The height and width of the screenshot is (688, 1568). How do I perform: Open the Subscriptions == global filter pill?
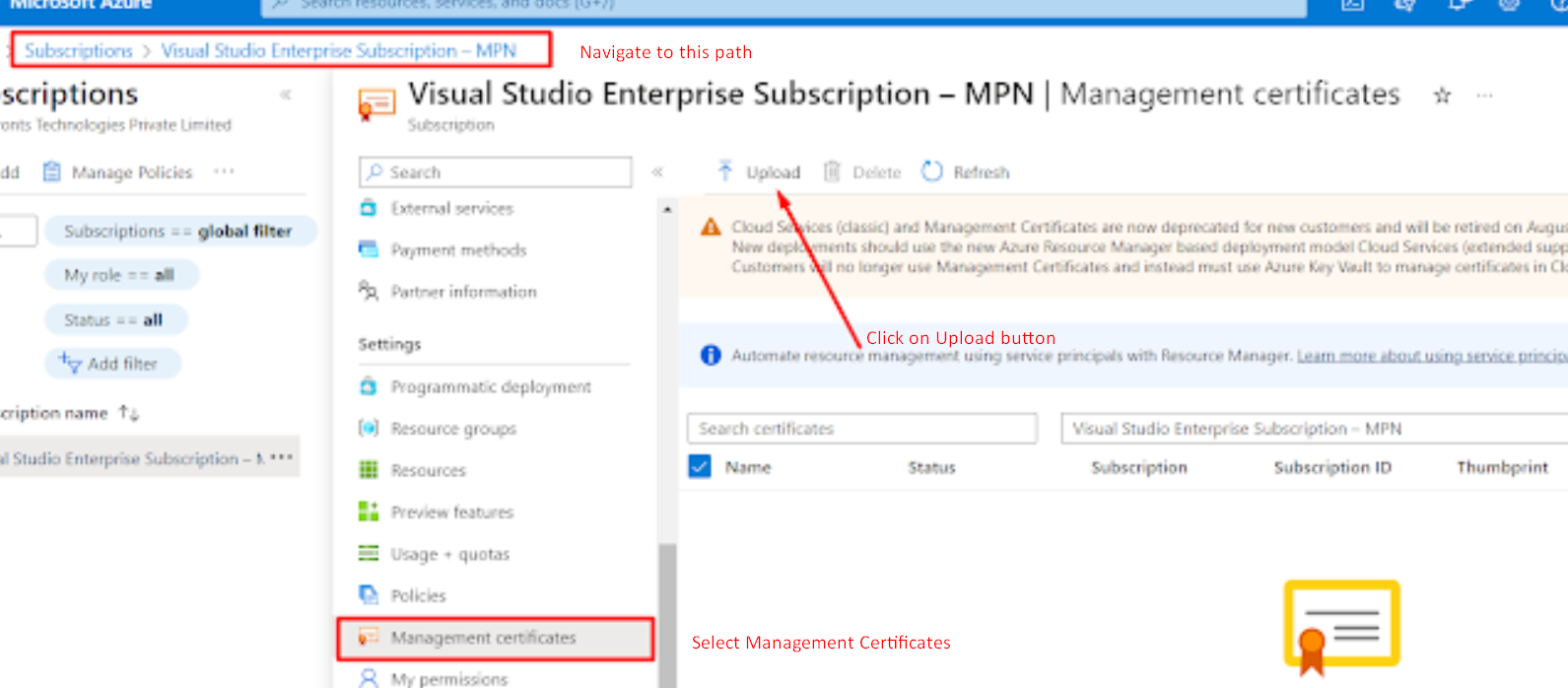point(181,231)
